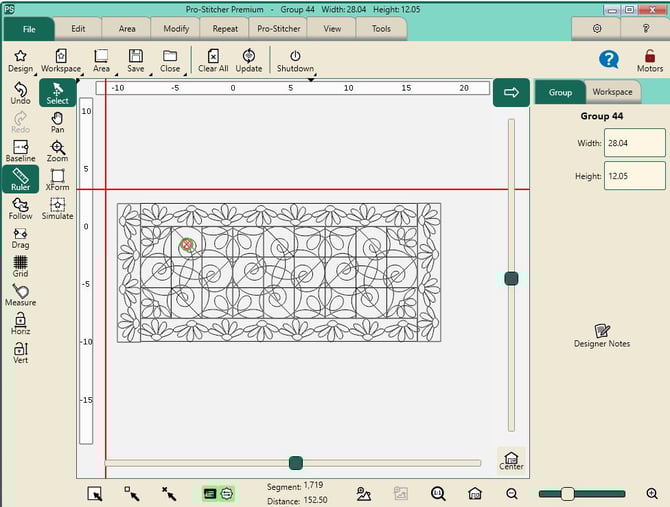Click the select-box arrow icon at bottom
670x507 pixels.
95,494
